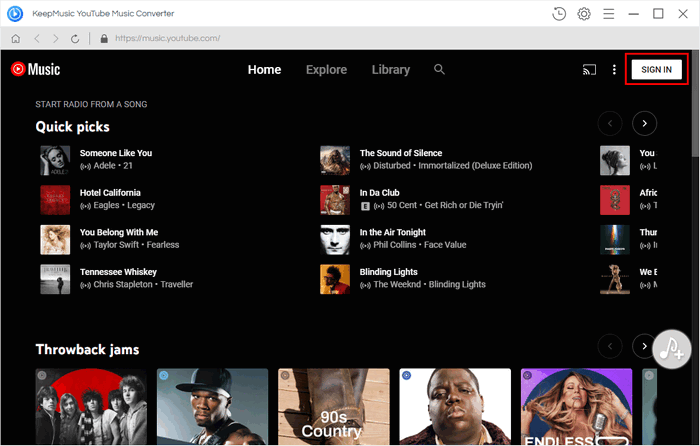The height and width of the screenshot is (446, 700).
Task: Open Tennessee Whiskey song
Action: (118, 272)
